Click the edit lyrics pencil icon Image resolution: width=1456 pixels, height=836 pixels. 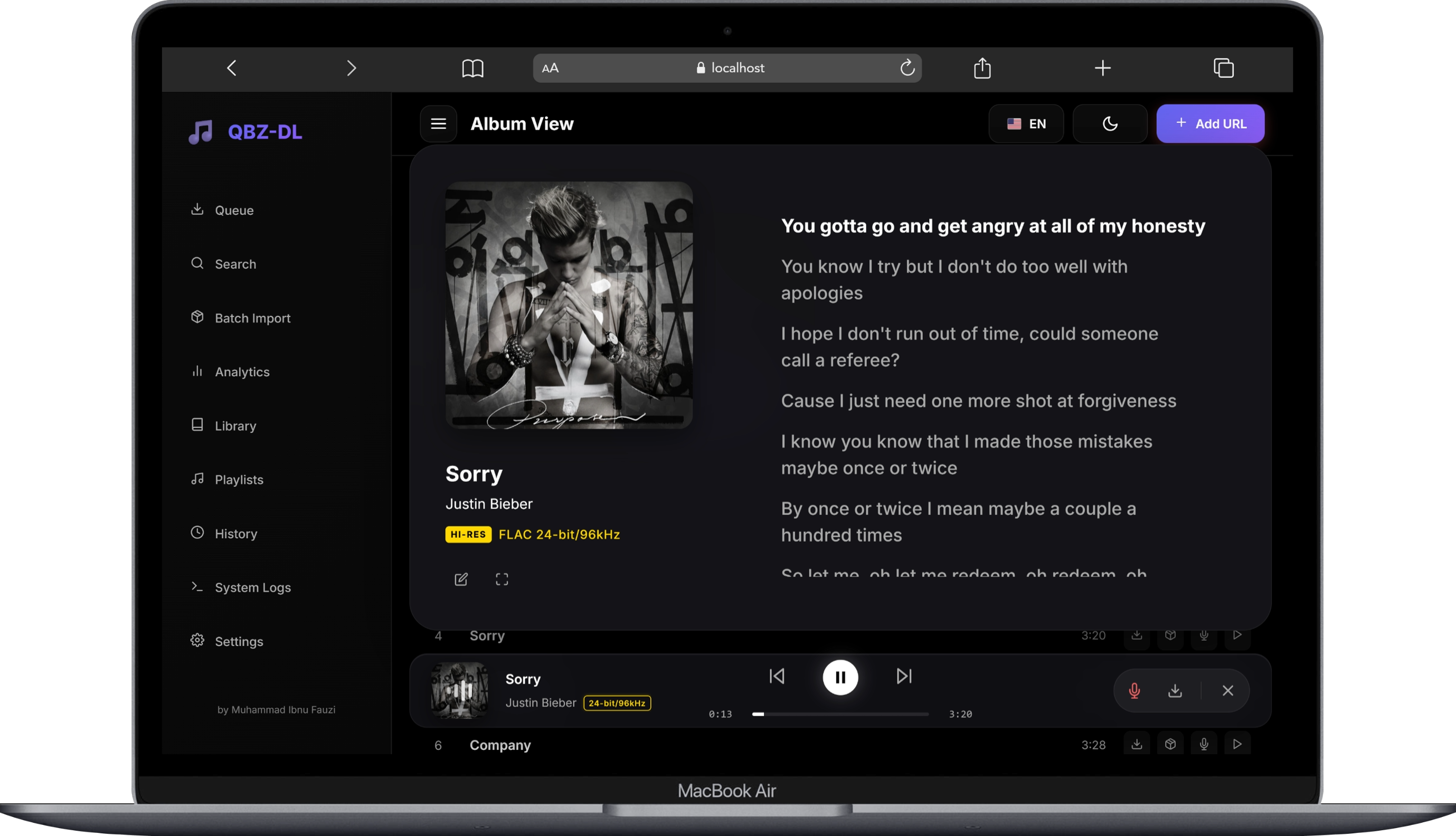[x=461, y=579]
